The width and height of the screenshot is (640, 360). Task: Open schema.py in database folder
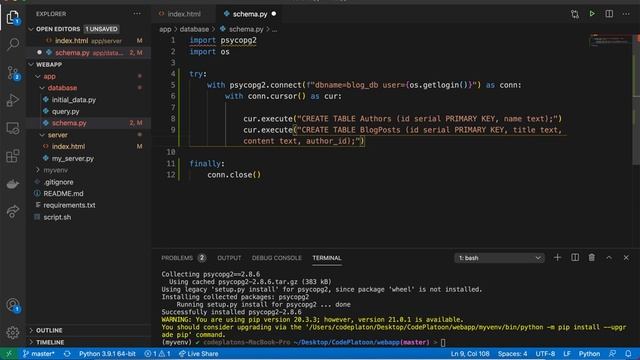click(x=89, y=123)
